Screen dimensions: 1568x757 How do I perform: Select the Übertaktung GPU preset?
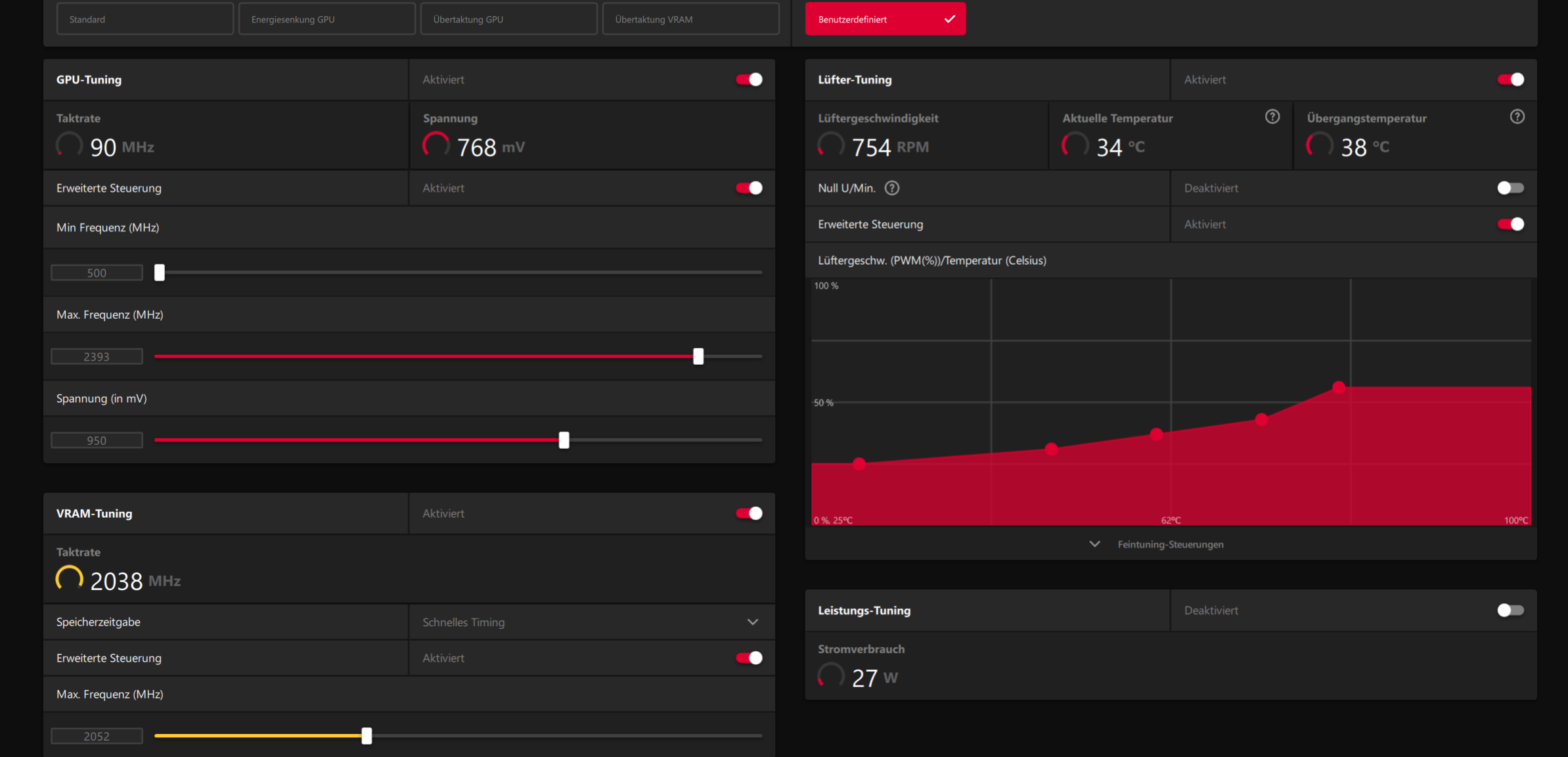(x=508, y=19)
